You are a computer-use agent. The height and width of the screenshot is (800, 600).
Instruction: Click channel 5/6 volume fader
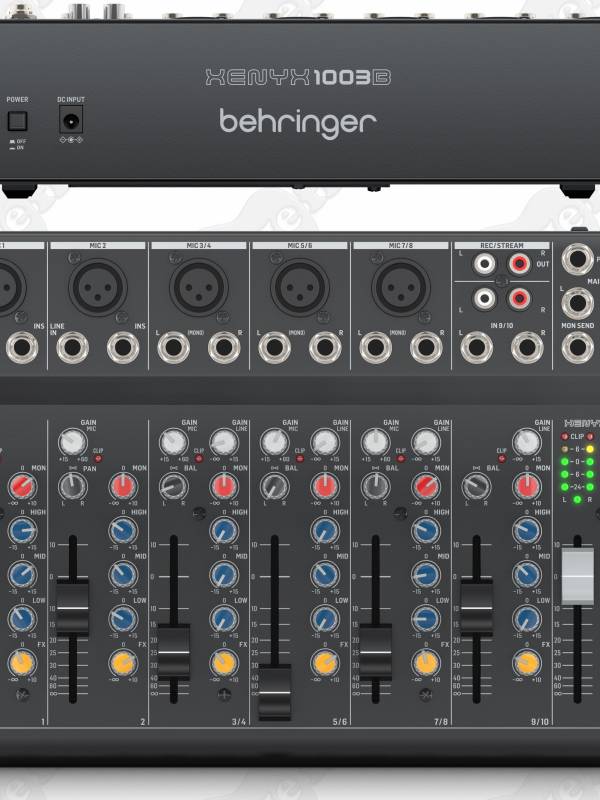coord(274,692)
